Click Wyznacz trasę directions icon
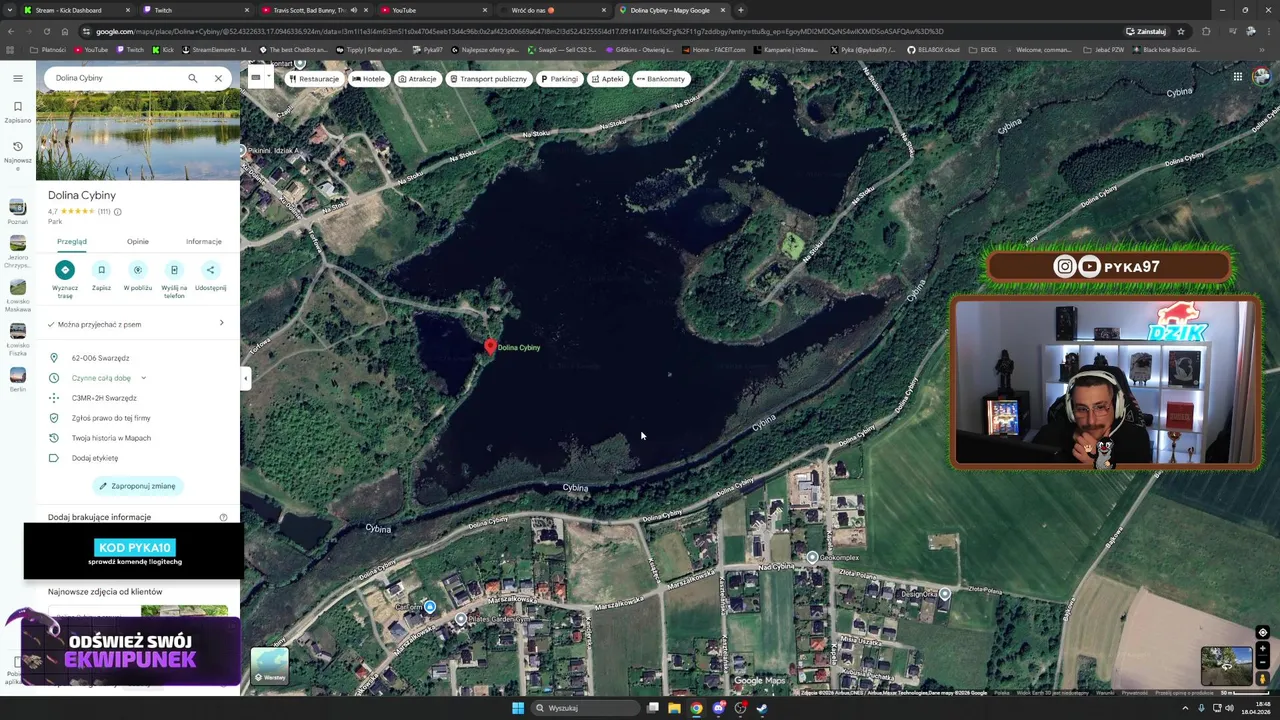 point(65,270)
